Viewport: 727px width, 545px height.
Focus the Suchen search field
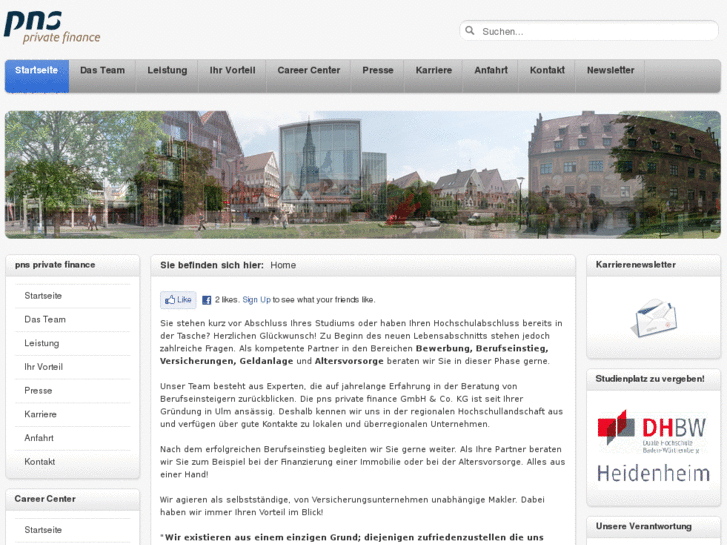click(x=589, y=31)
